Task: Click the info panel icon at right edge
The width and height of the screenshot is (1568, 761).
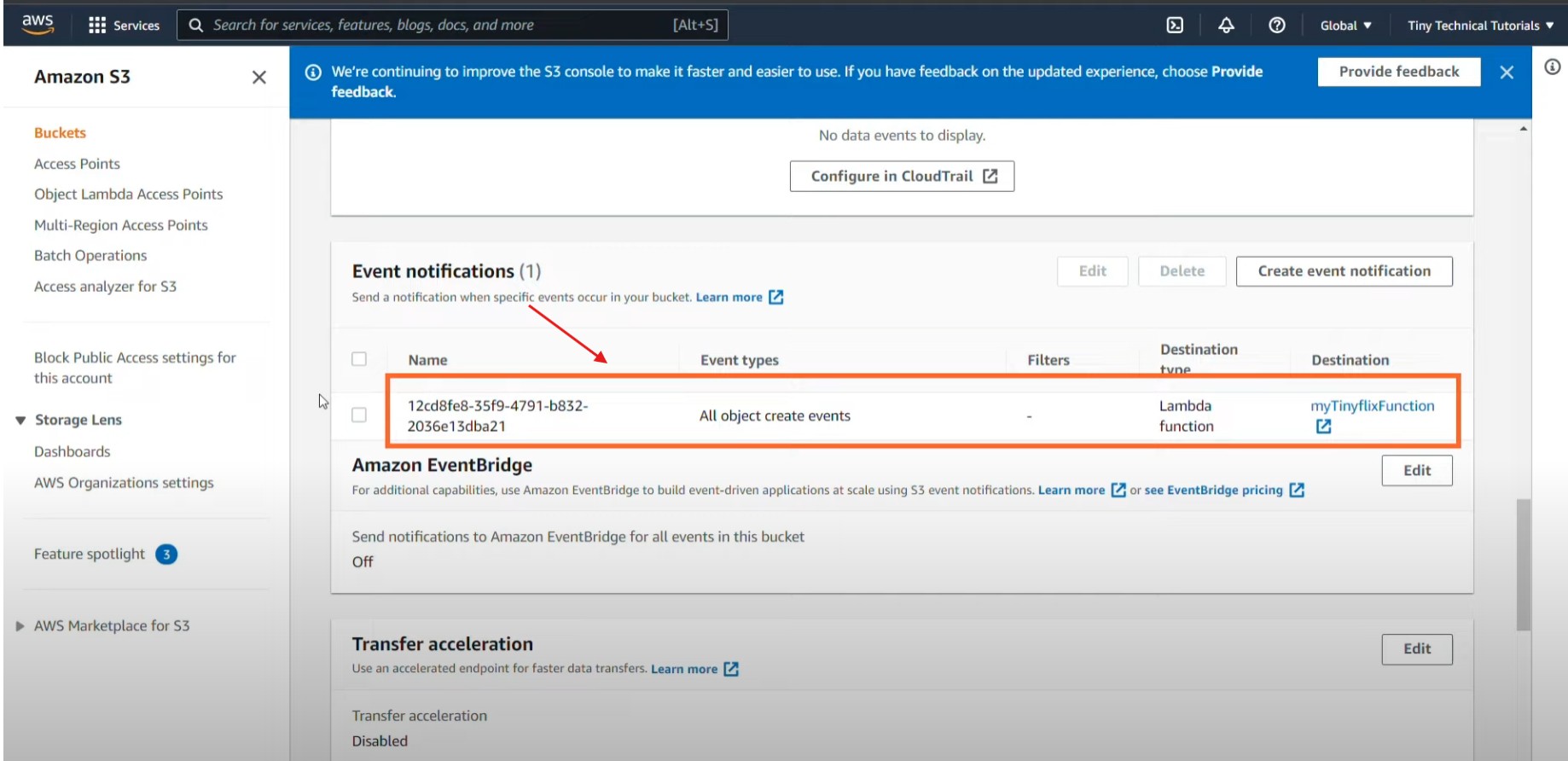Action: (x=1552, y=67)
